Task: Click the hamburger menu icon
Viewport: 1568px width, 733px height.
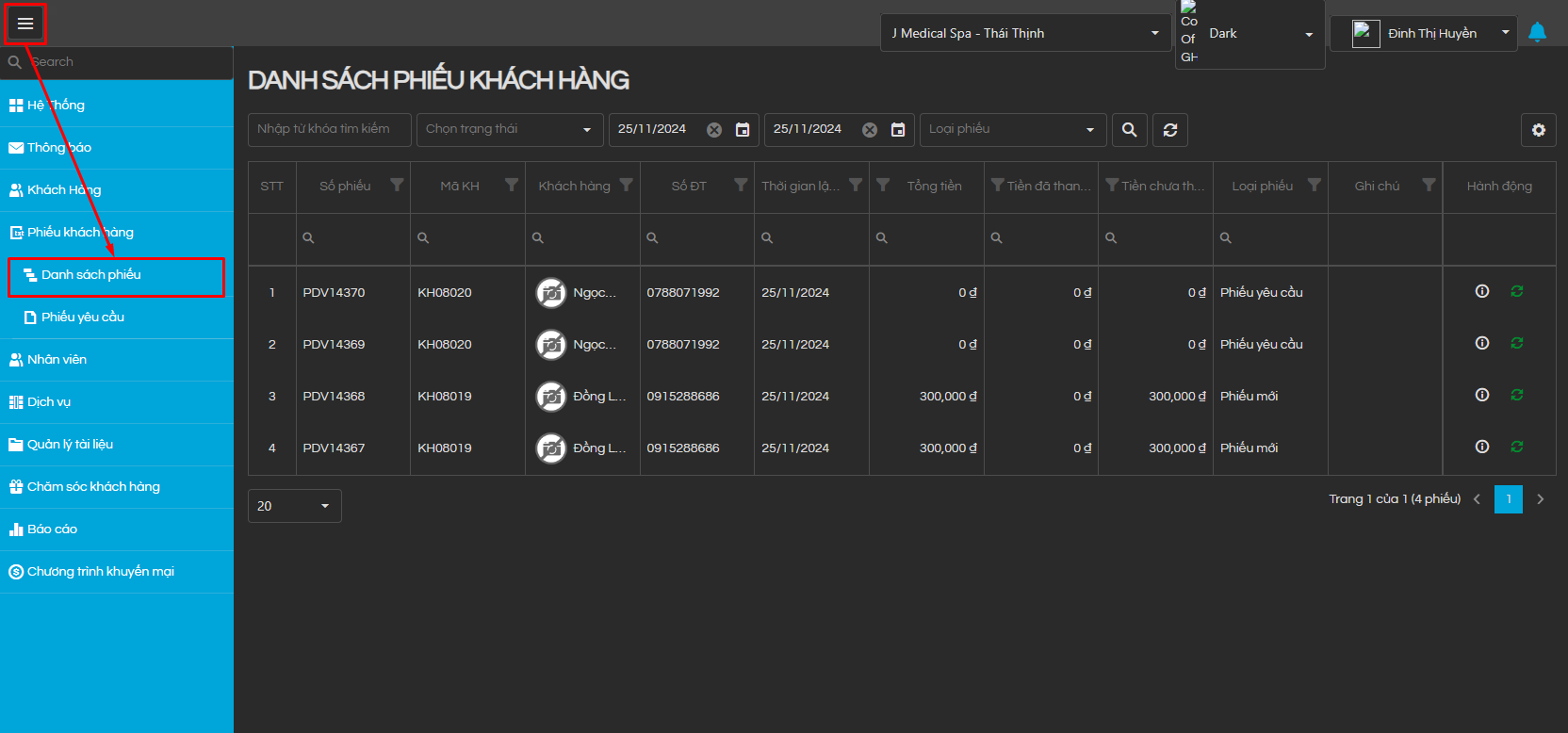Action: coord(25,24)
